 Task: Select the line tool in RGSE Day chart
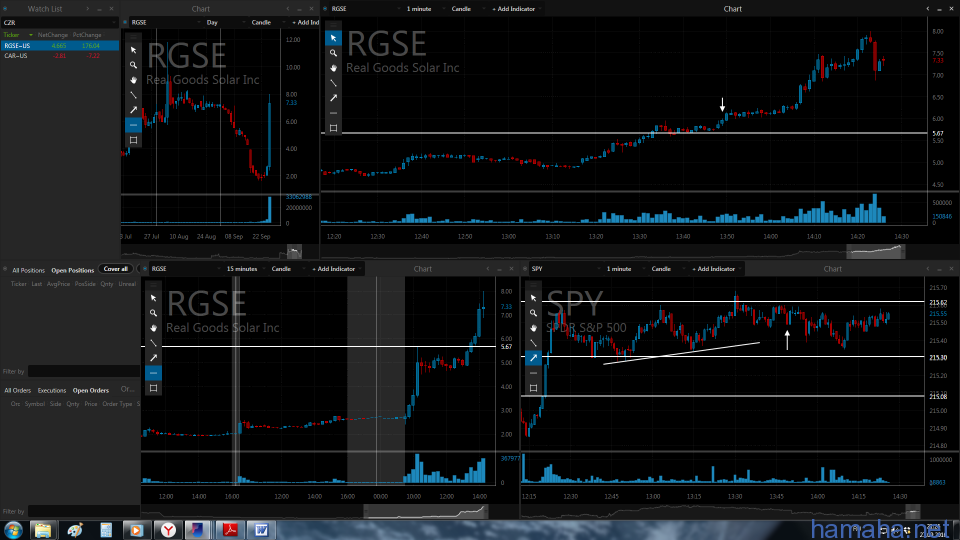pos(133,95)
